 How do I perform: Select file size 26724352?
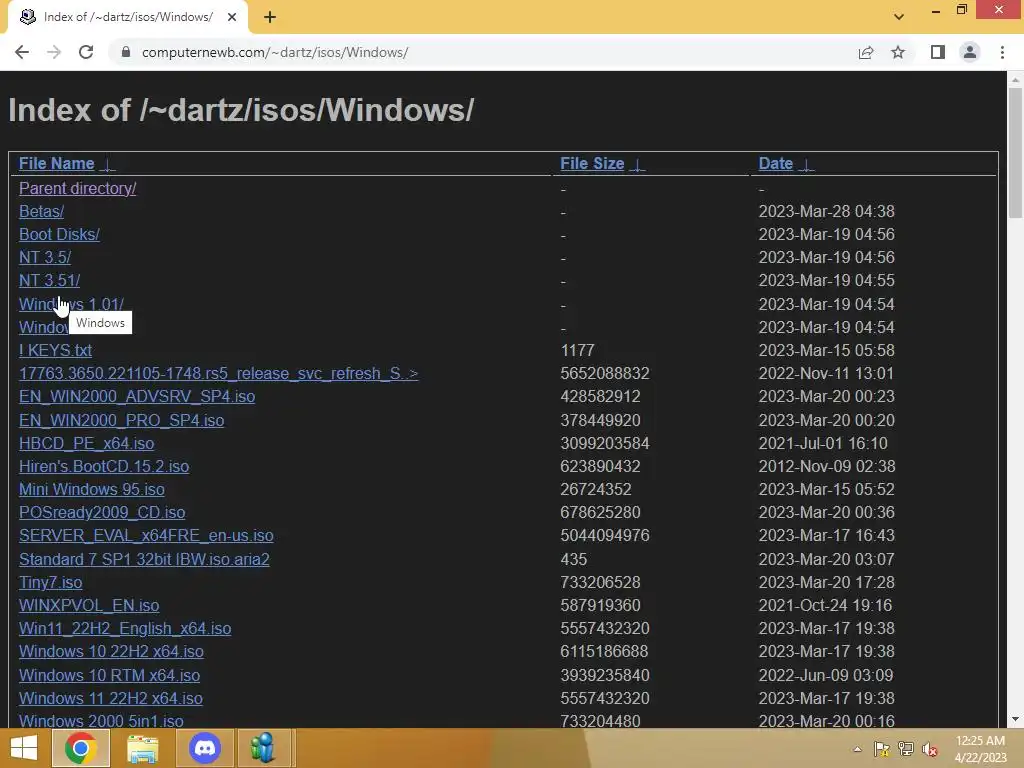(596, 489)
